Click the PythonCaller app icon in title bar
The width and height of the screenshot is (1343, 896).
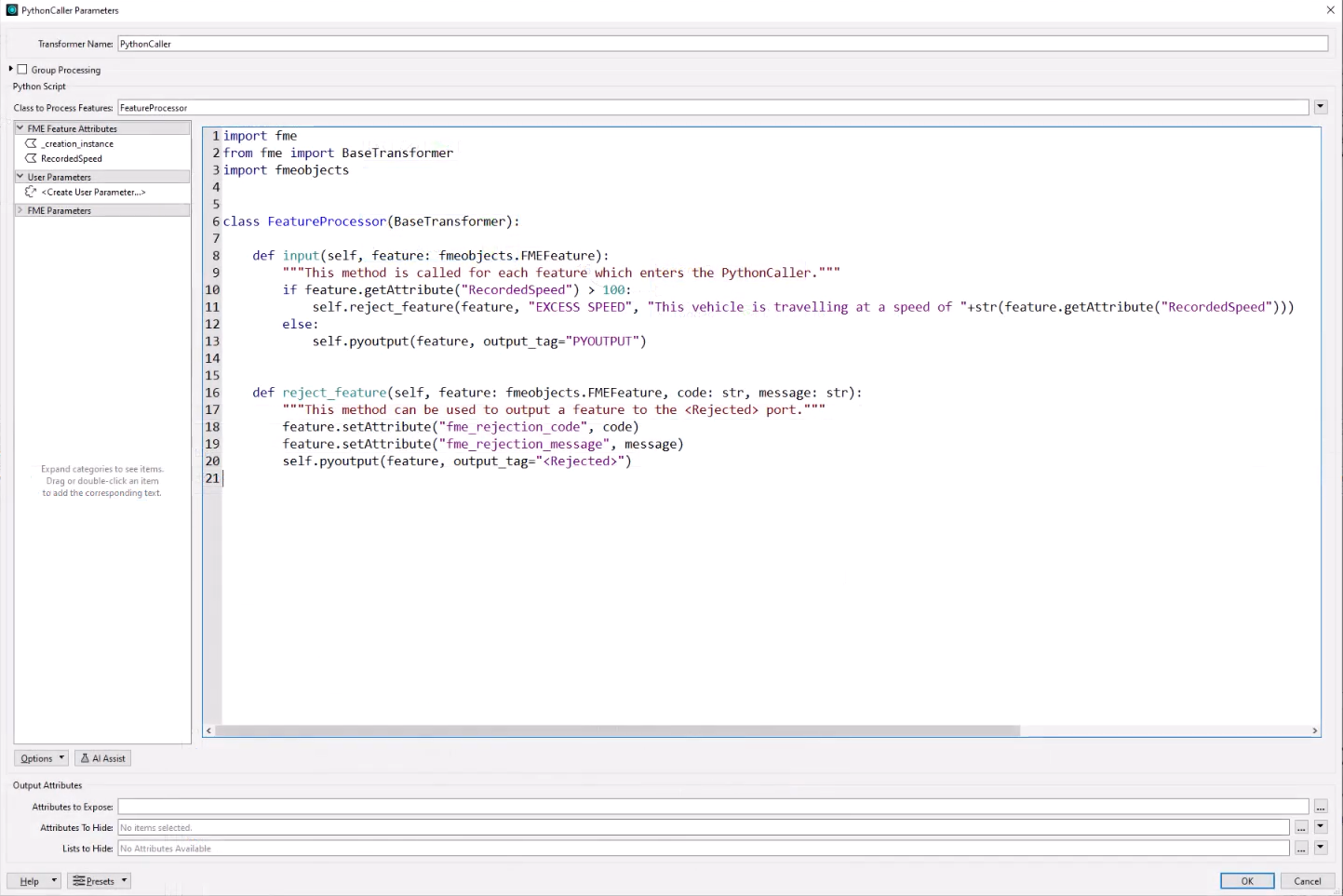click(12, 10)
